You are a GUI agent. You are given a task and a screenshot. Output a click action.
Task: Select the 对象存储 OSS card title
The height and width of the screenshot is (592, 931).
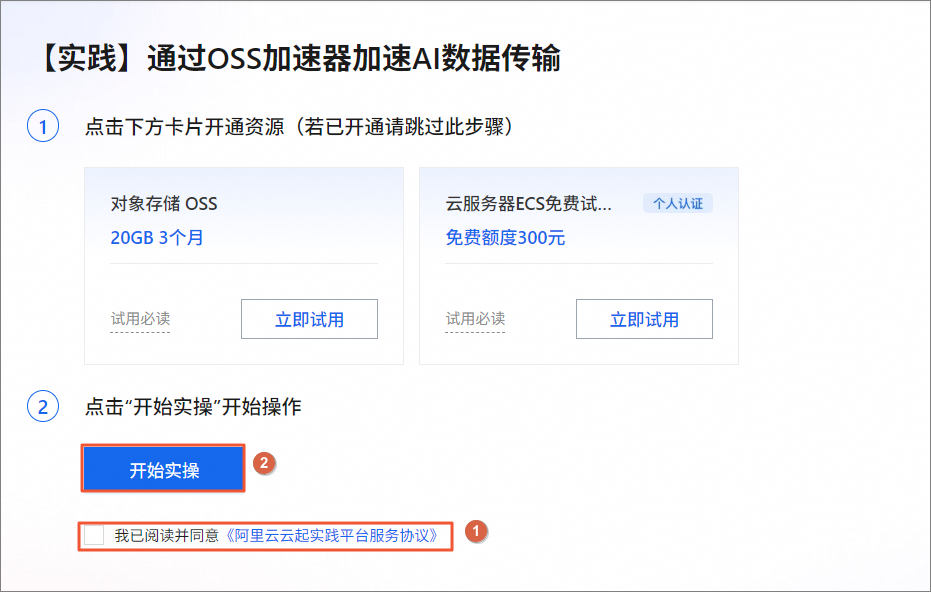point(164,204)
